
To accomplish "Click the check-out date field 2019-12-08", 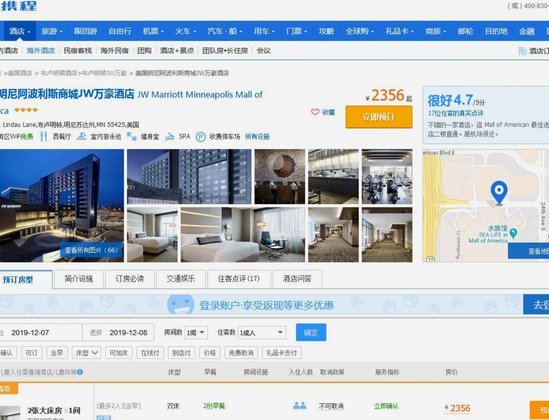I will pyautogui.click(x=118, y=332).
